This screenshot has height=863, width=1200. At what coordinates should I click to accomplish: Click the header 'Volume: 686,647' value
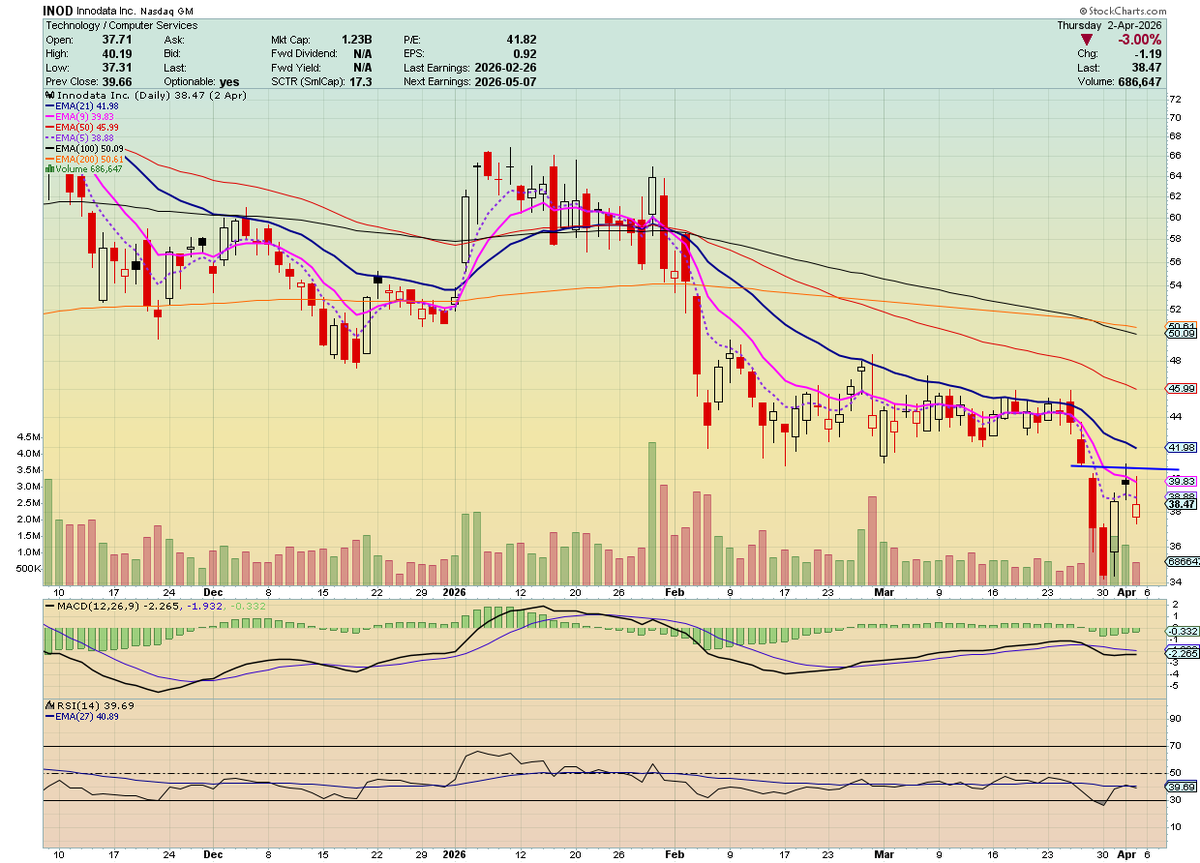(x=1141, y=81)
